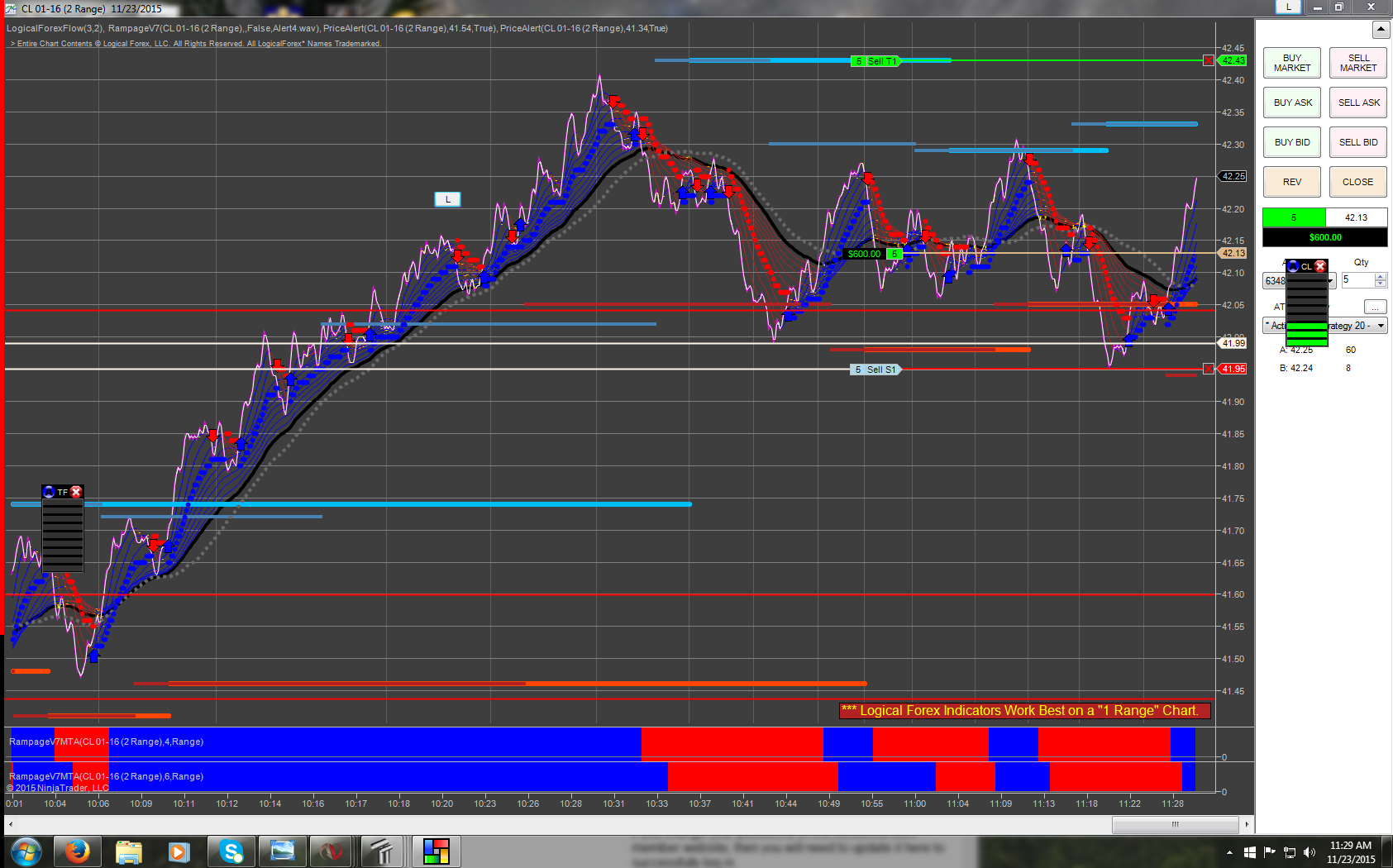Click the chart window icon in title bar
Viewport: 1393px width, 868px height.
[11, 8]
